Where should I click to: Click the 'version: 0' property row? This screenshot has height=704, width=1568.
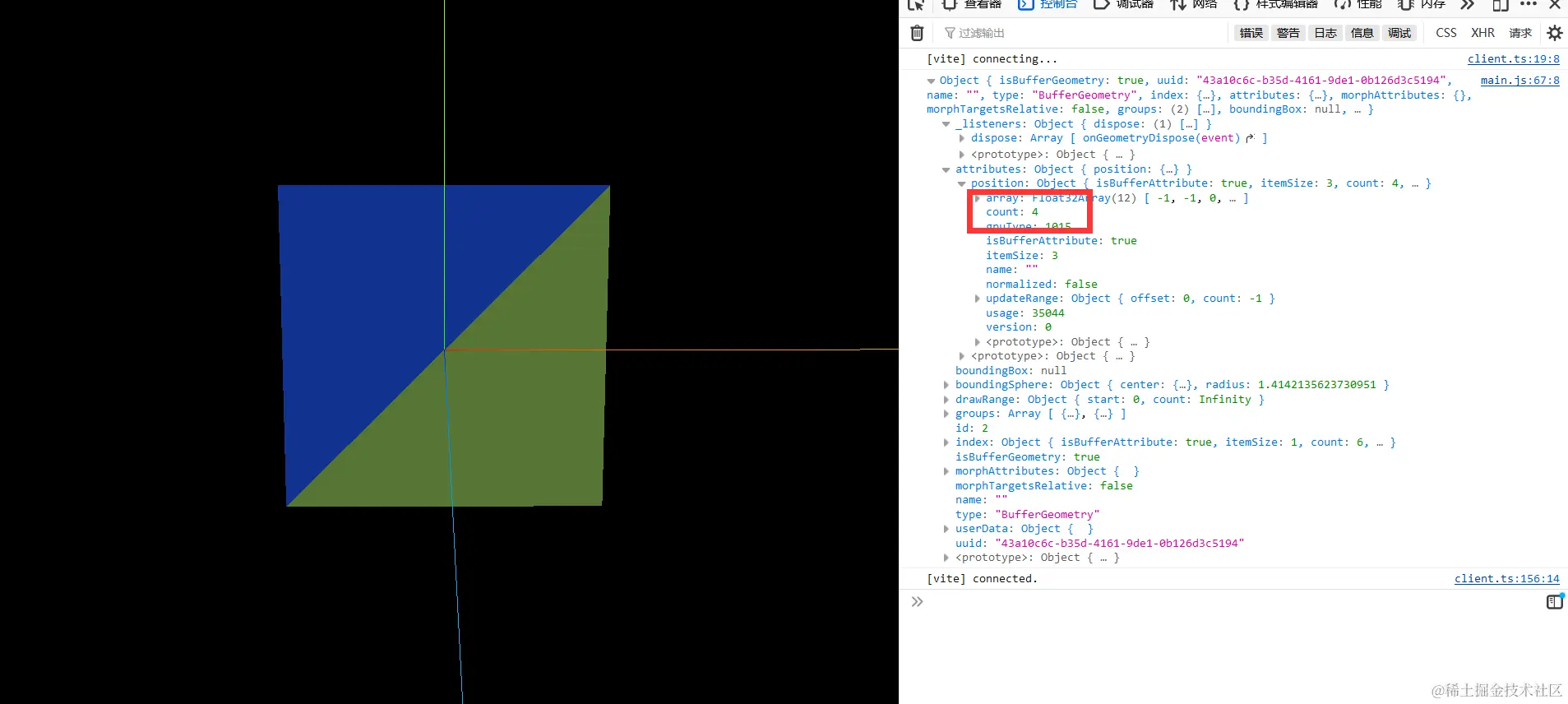click(1019, 327)
